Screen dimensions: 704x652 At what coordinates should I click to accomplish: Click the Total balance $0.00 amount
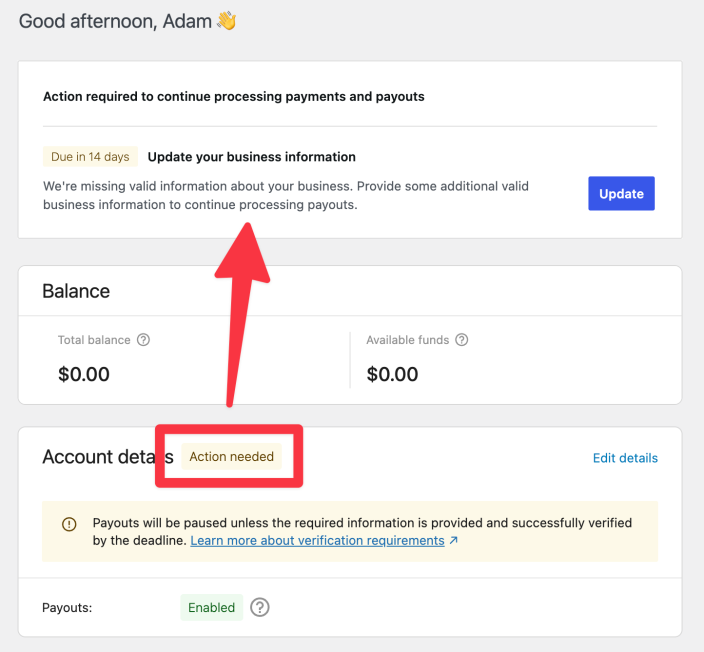84,375
